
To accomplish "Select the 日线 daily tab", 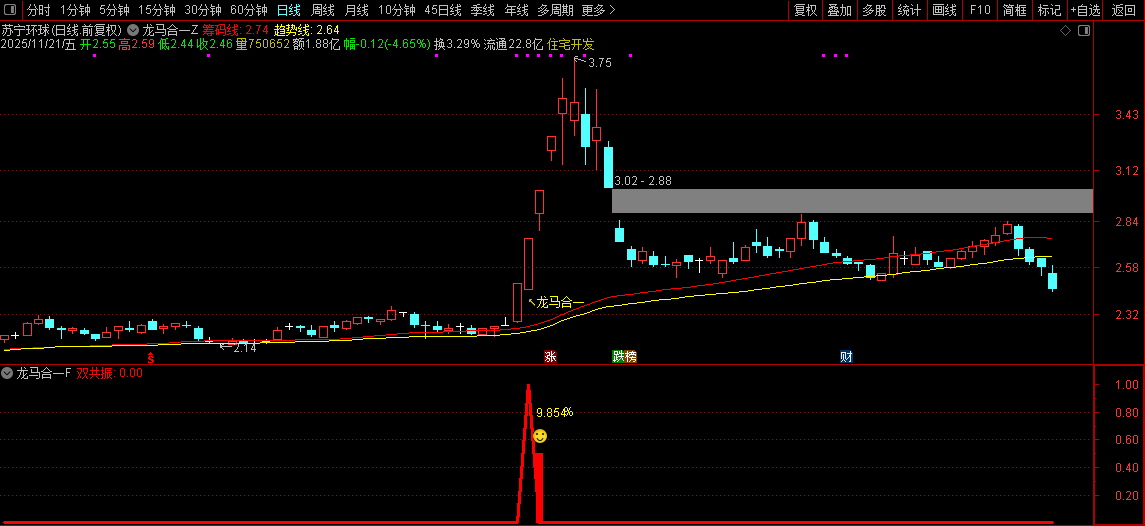I will (289, 10).
